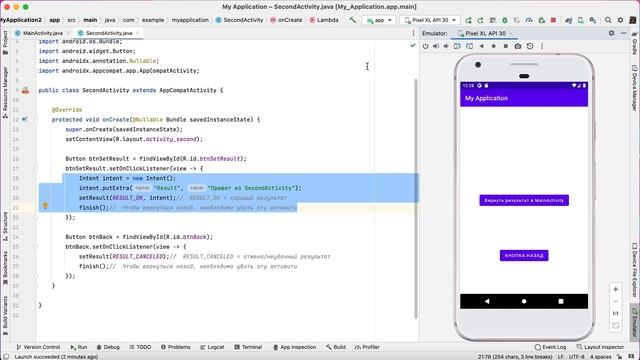Image resolution: width=640 pixels, height=360 pixels.
Task: Toggle the Gradle tool window
Action: click(x=635, y=43)
